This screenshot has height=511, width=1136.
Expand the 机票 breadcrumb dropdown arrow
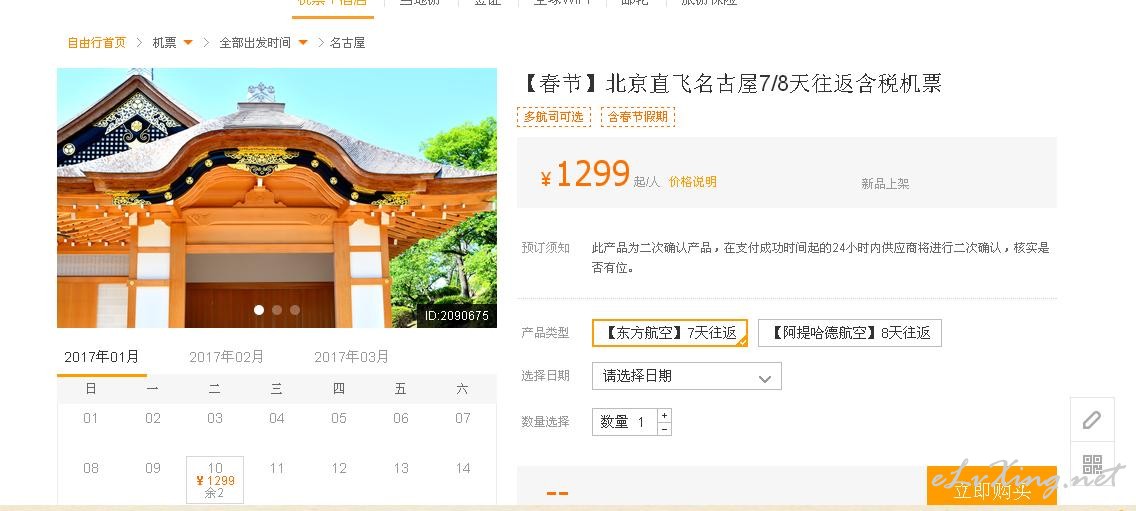coord(188,43)
